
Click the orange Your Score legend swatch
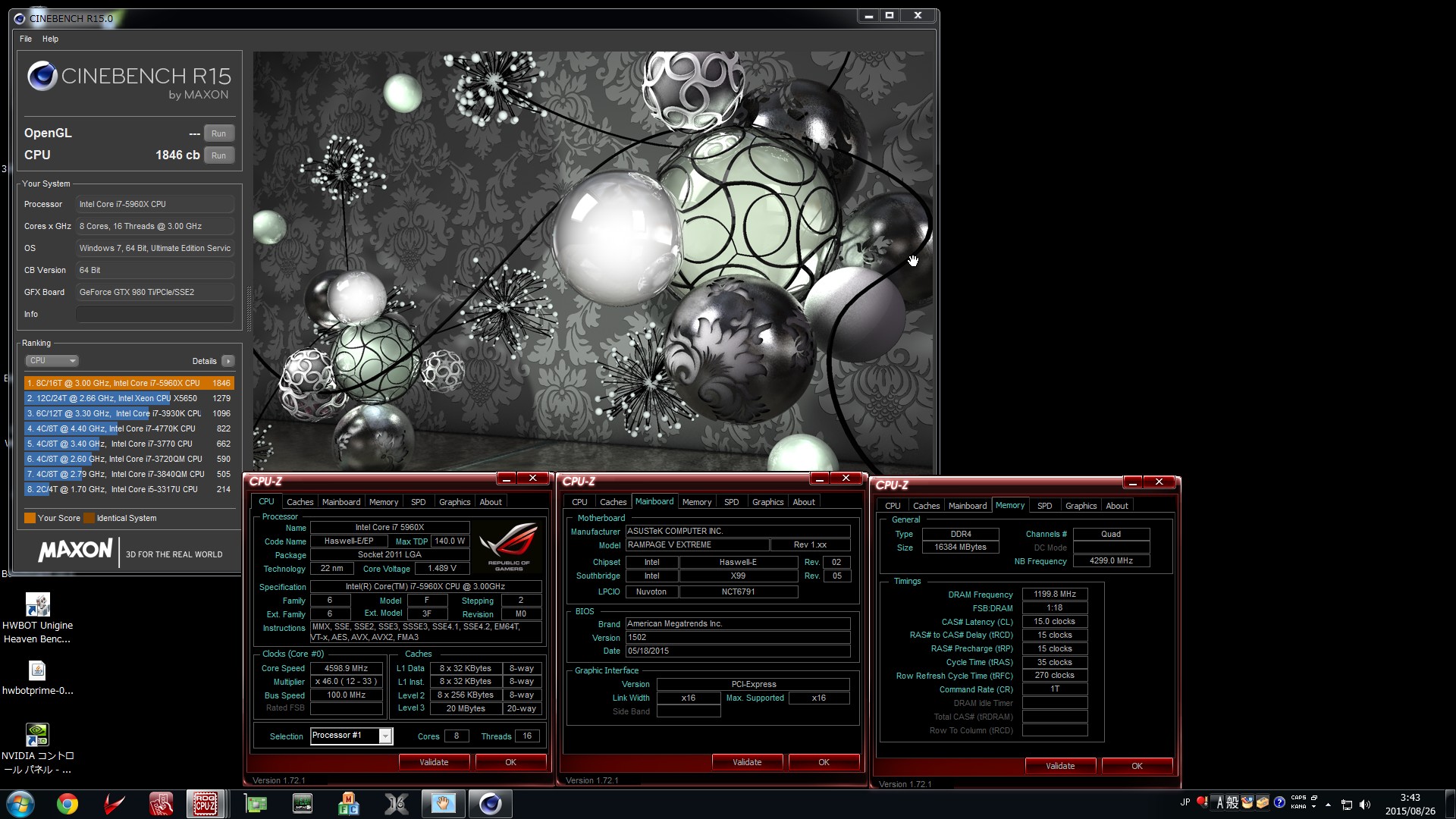tap(30, 518)
